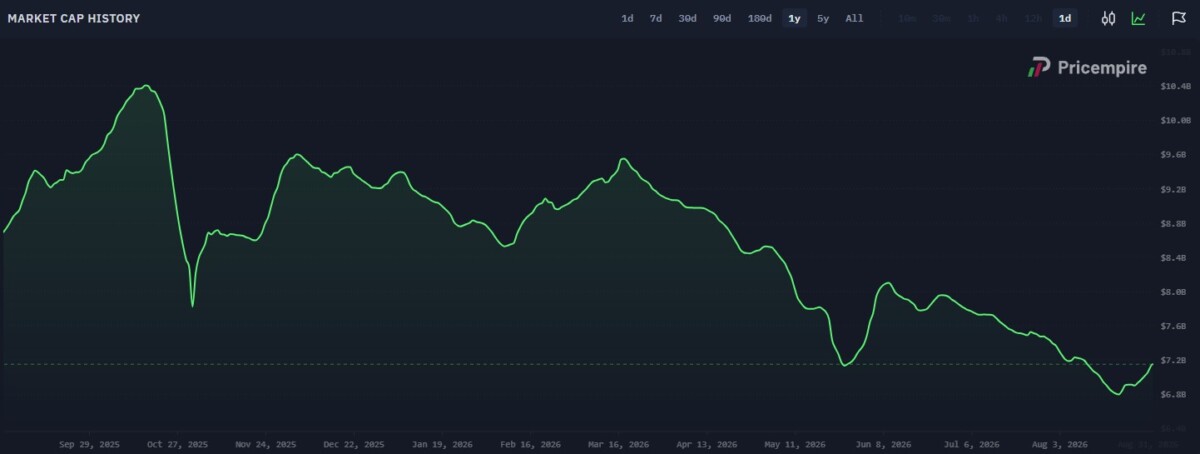Screen dimensions: 1200x454
Task: Choose the 4h candle interval
Action: tap(1001, 18)
